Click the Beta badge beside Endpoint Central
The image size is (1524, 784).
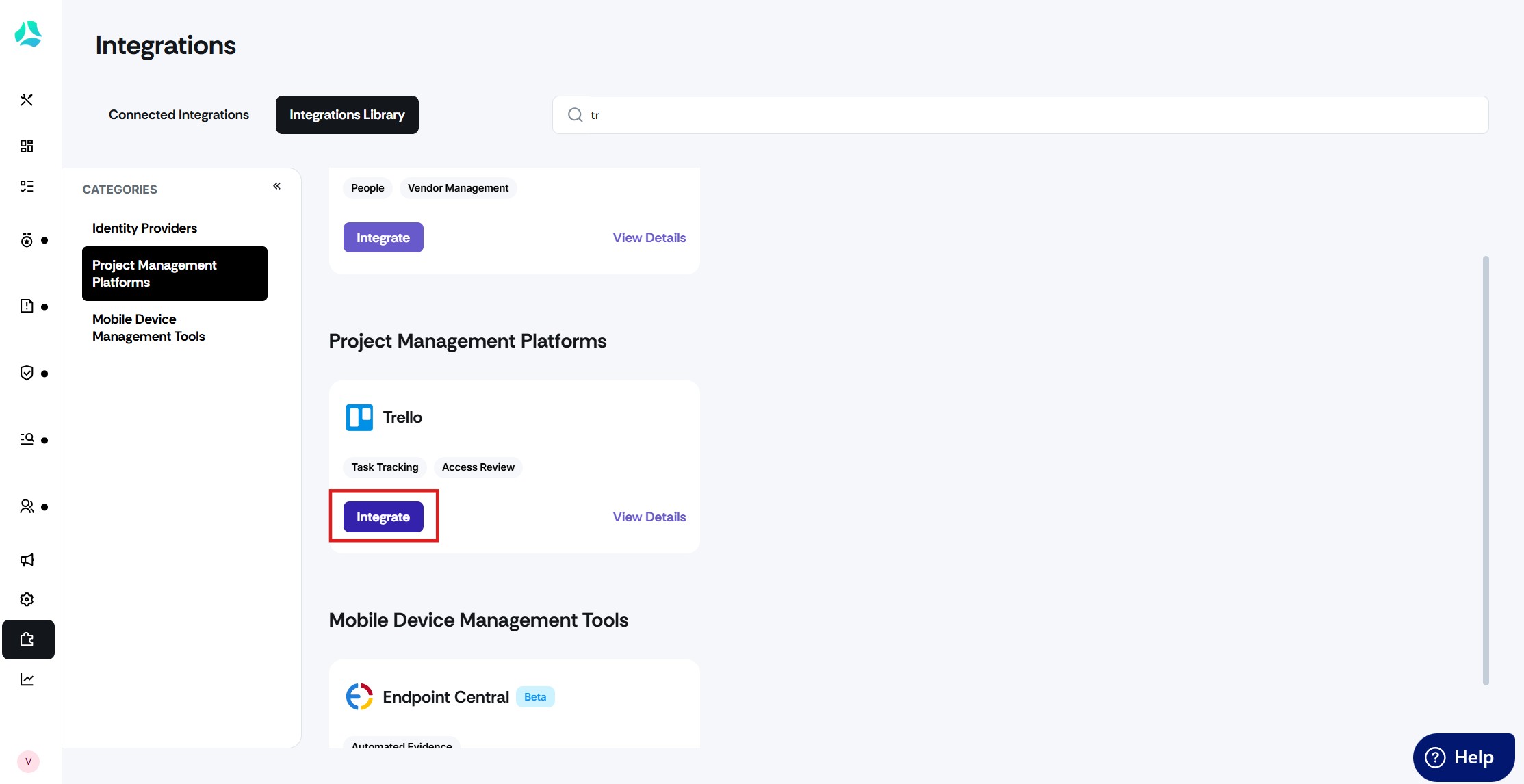tap(535, 696)
